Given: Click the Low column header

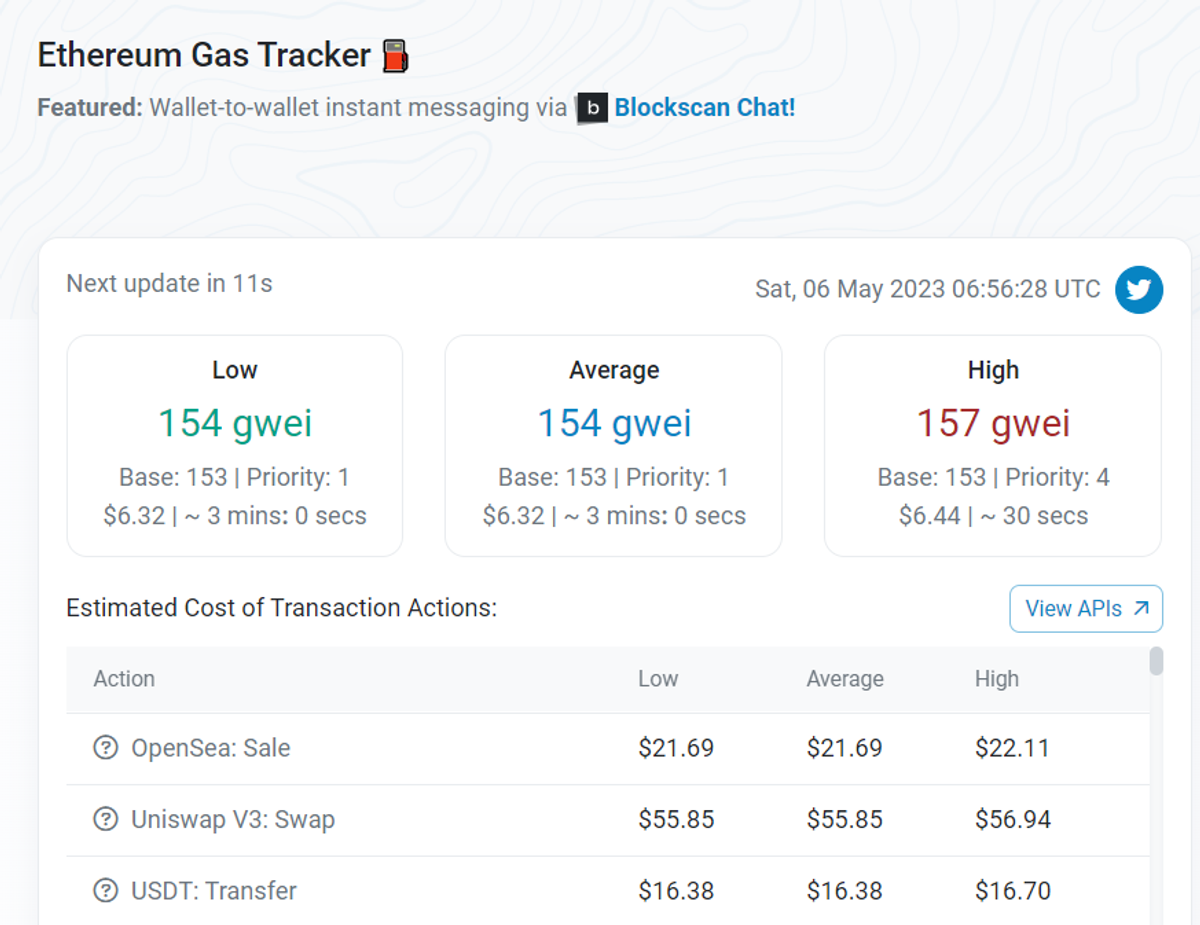Looking at the screenshot, I should pos(658,679).
